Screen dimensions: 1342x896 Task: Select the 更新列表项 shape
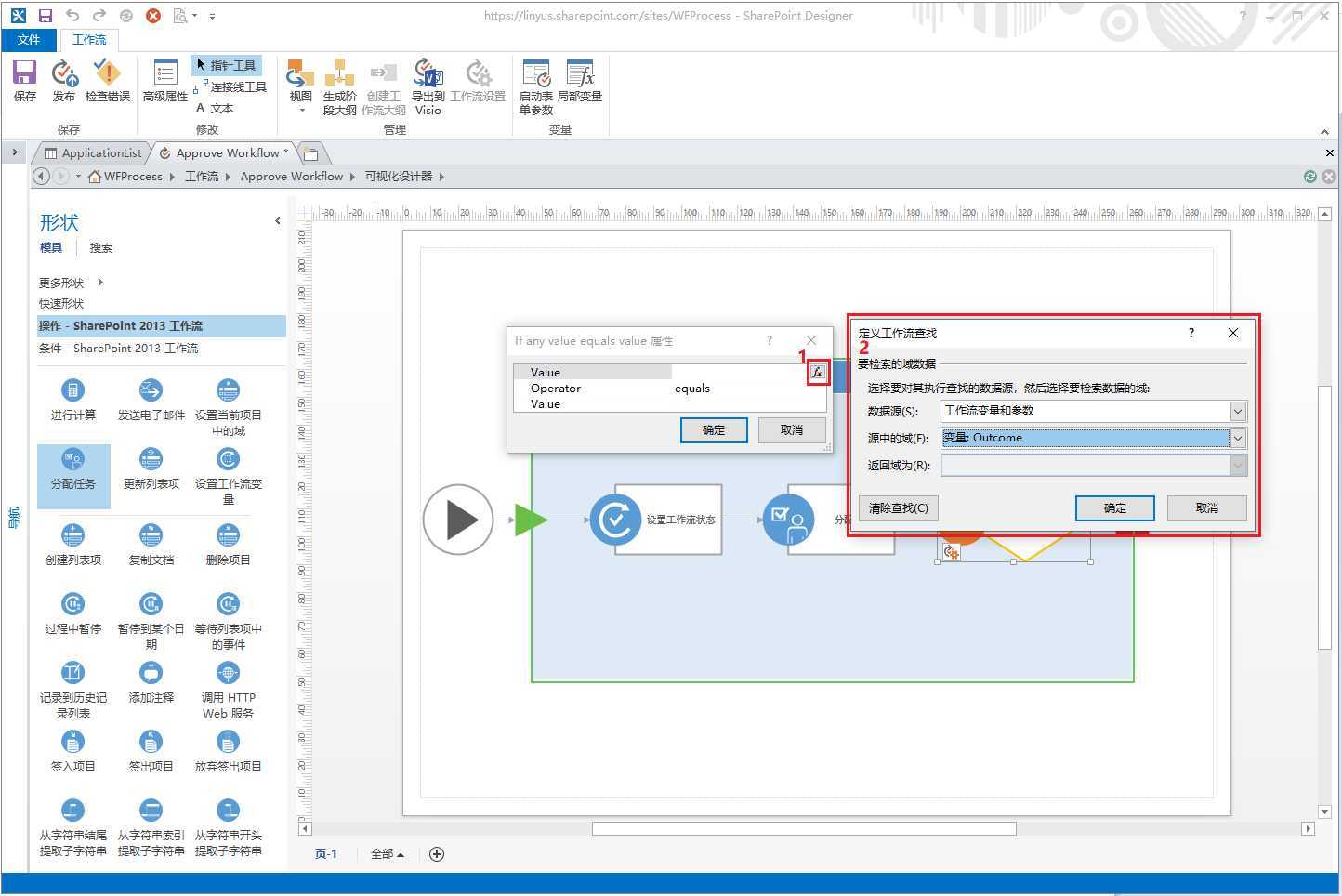(x=151, y=469)
